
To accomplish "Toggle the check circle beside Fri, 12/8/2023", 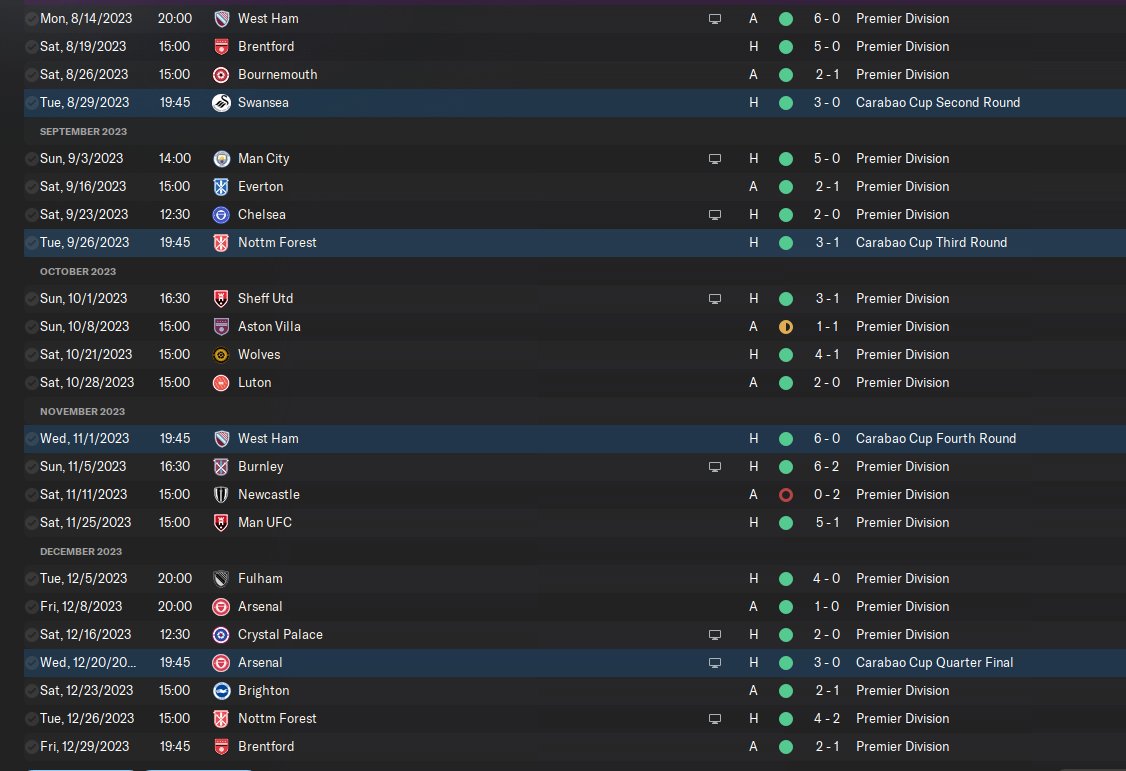I will point(31,607).
